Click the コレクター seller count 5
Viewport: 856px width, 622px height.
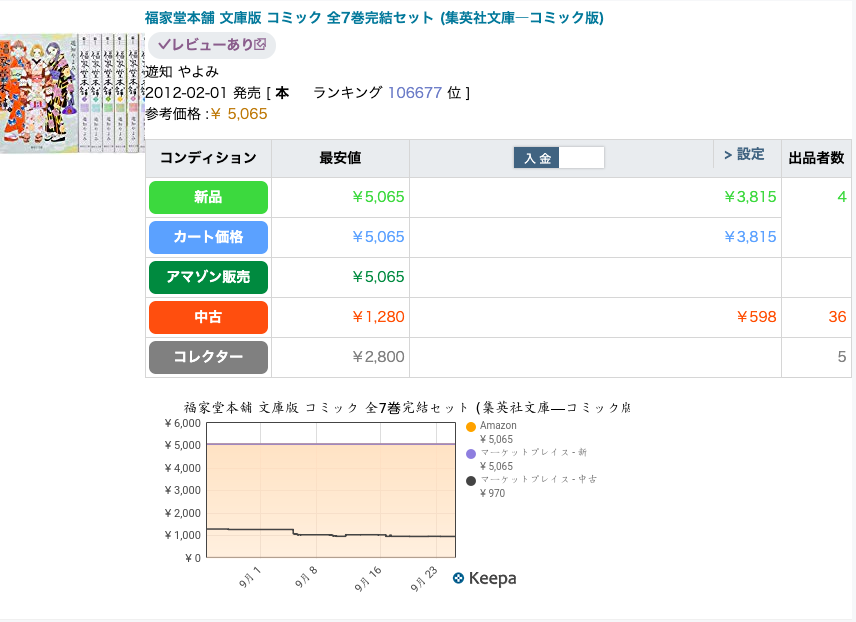coord(842,357)
